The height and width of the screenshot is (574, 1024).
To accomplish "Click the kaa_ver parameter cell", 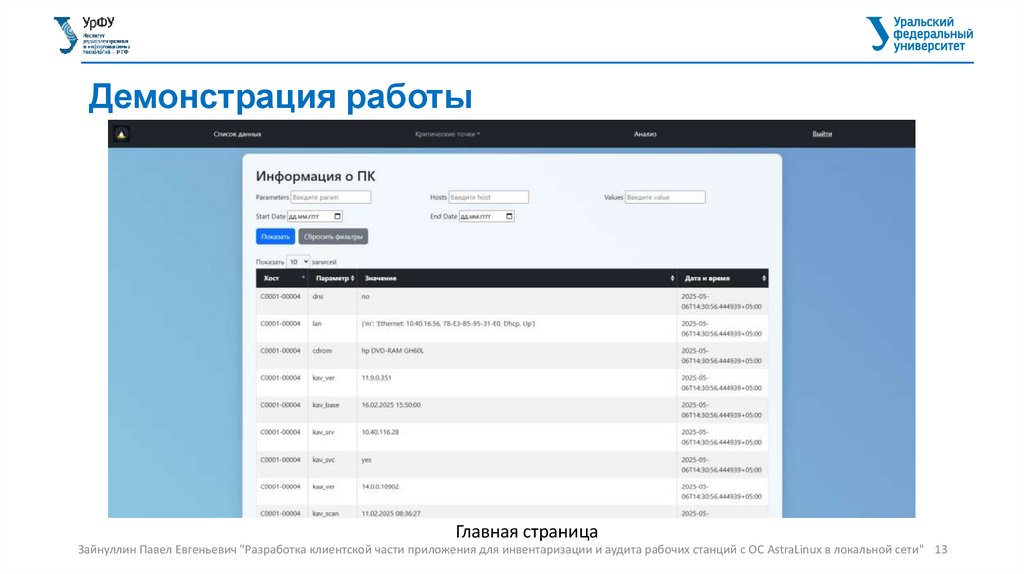I will (332, 491).
